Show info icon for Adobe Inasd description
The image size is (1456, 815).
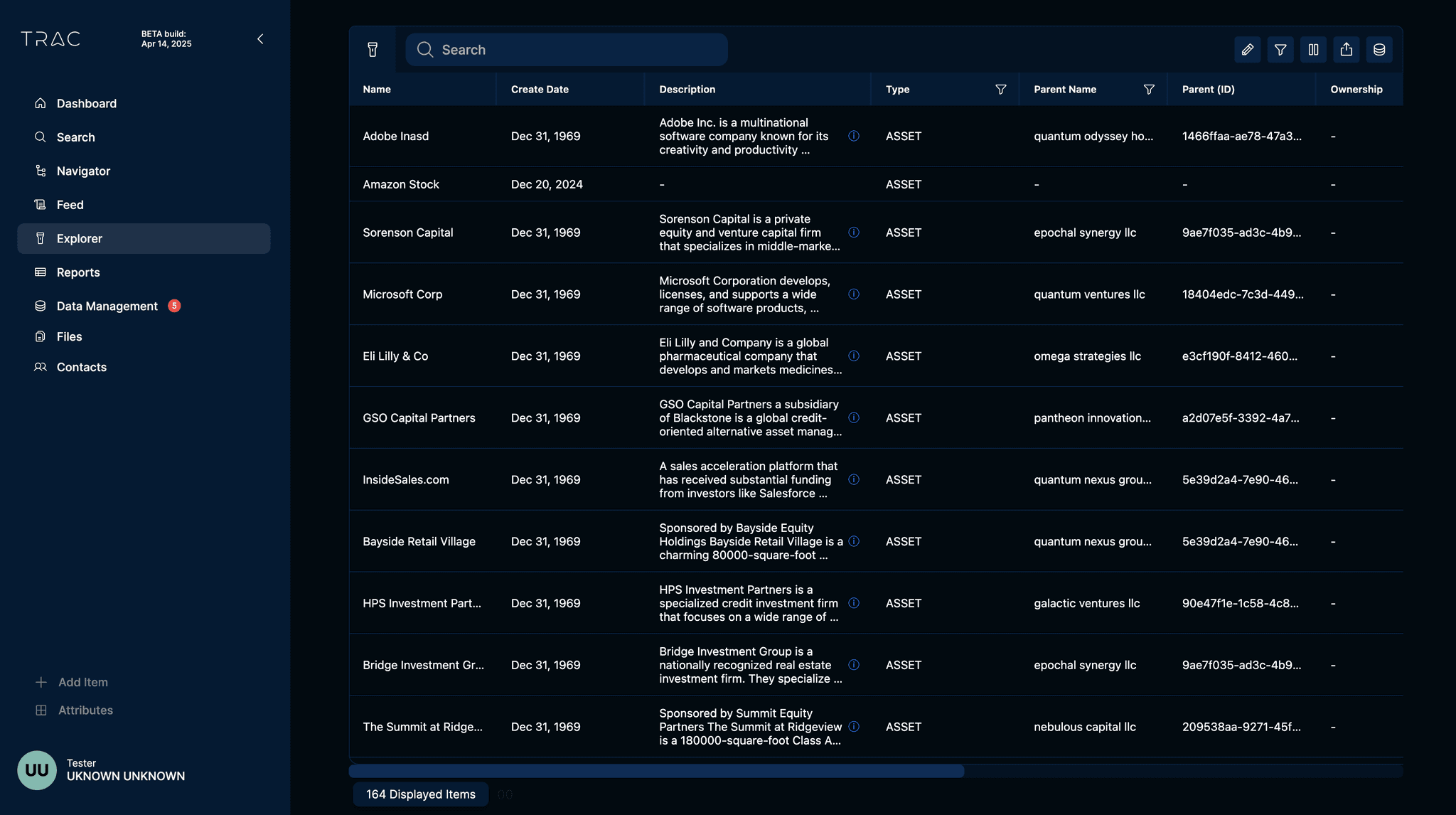click(854, 136)
